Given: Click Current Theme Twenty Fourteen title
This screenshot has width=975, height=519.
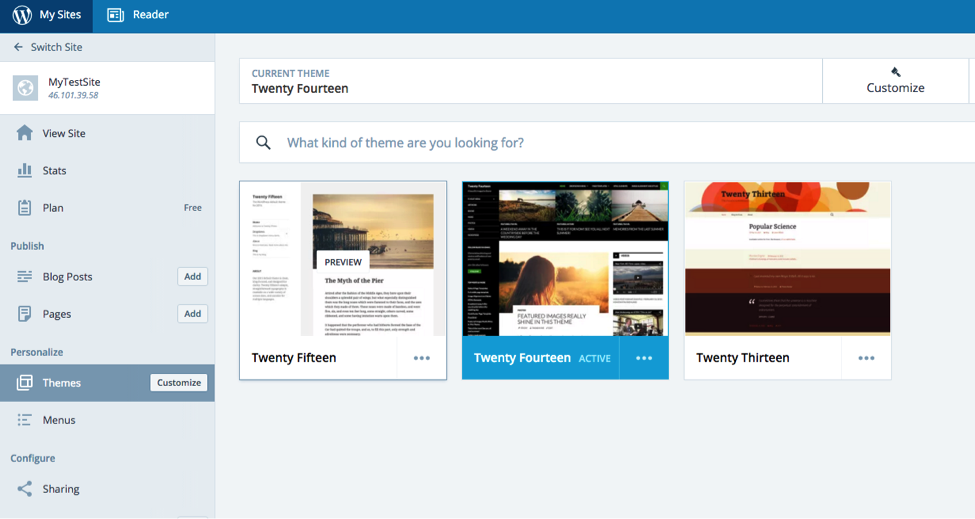Looking at the screenshot, I should pos(300,89).
